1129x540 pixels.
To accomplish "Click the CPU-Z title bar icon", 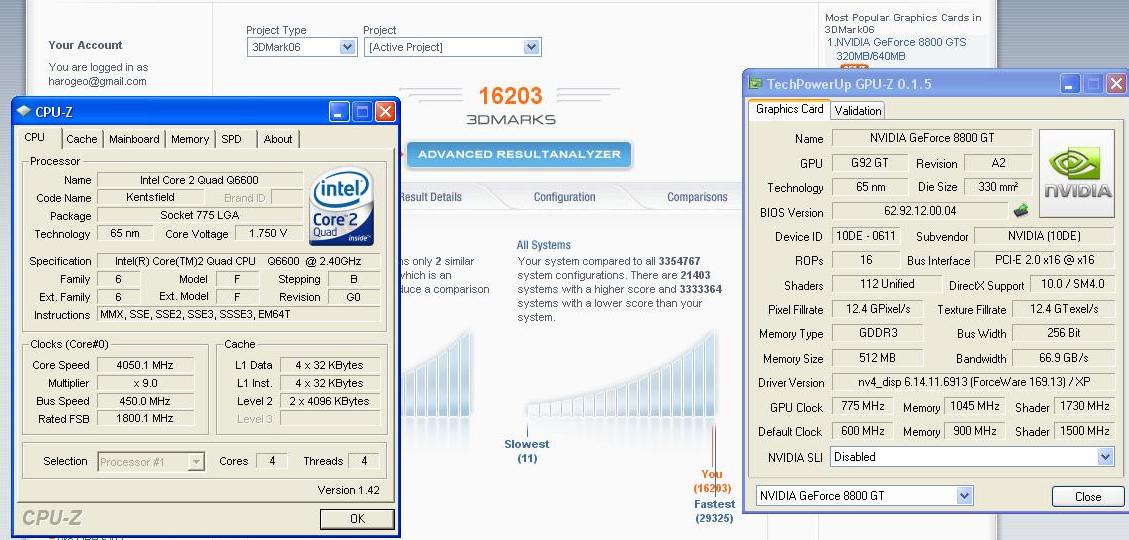I will click(x=24, y=112).
